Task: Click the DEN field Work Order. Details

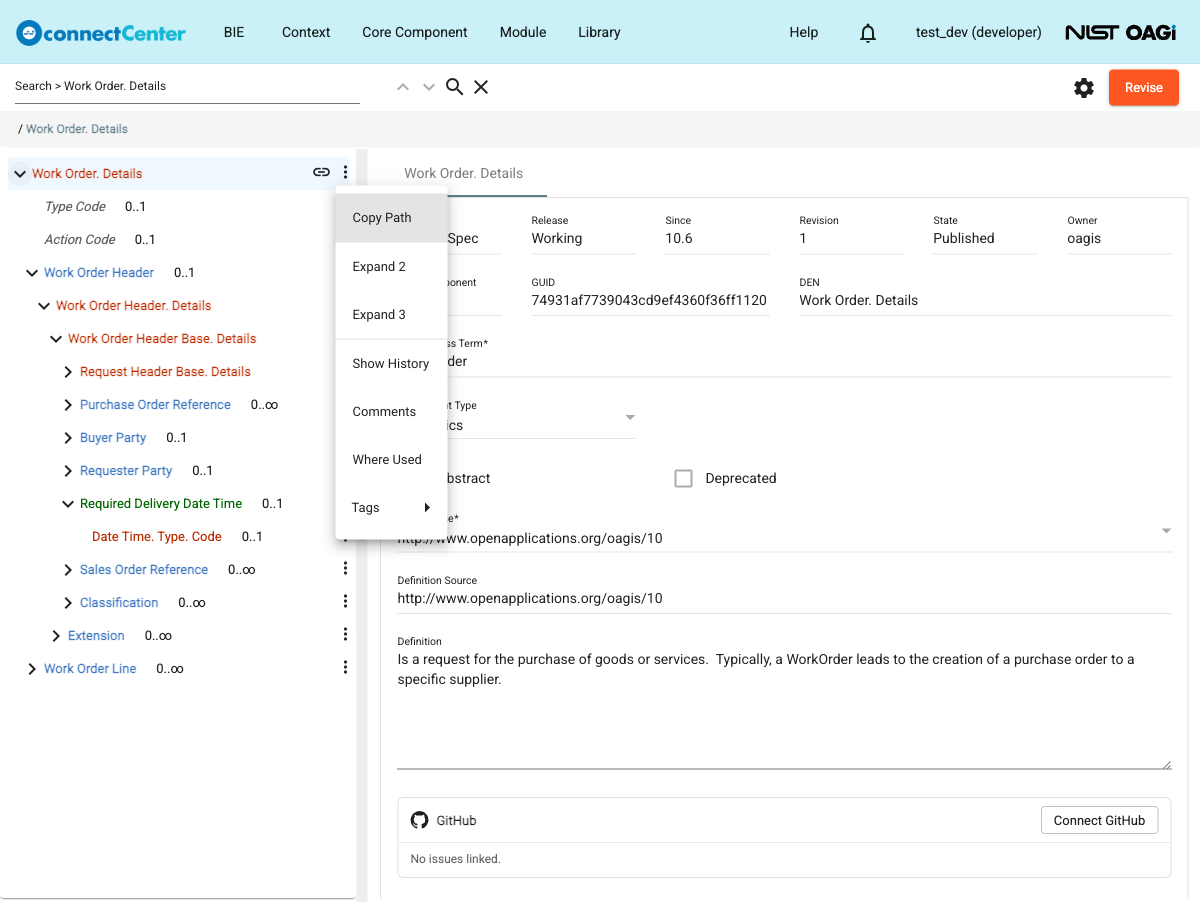Action: (985, 300)
